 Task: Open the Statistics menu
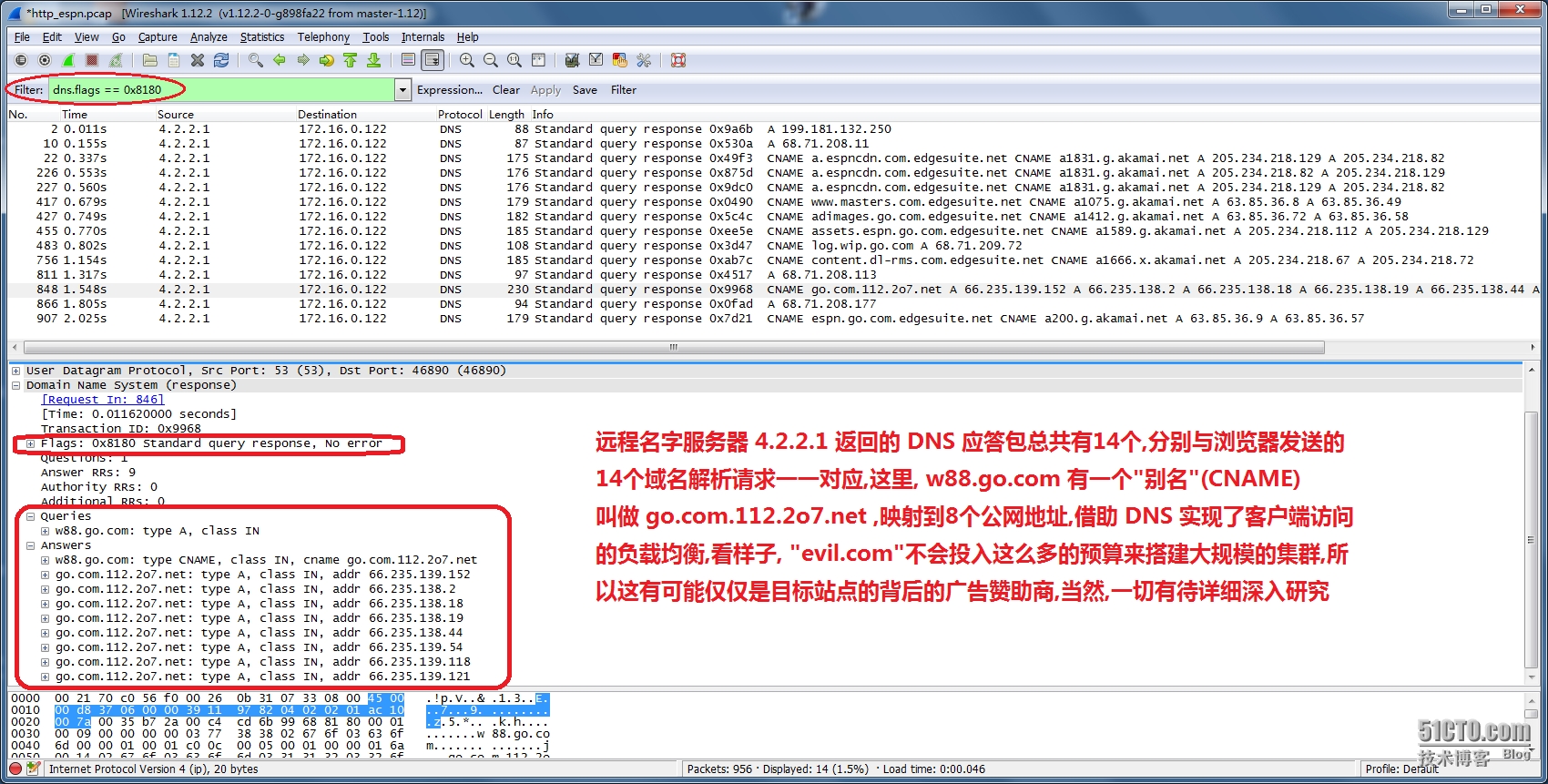click(x=262, y=37)
